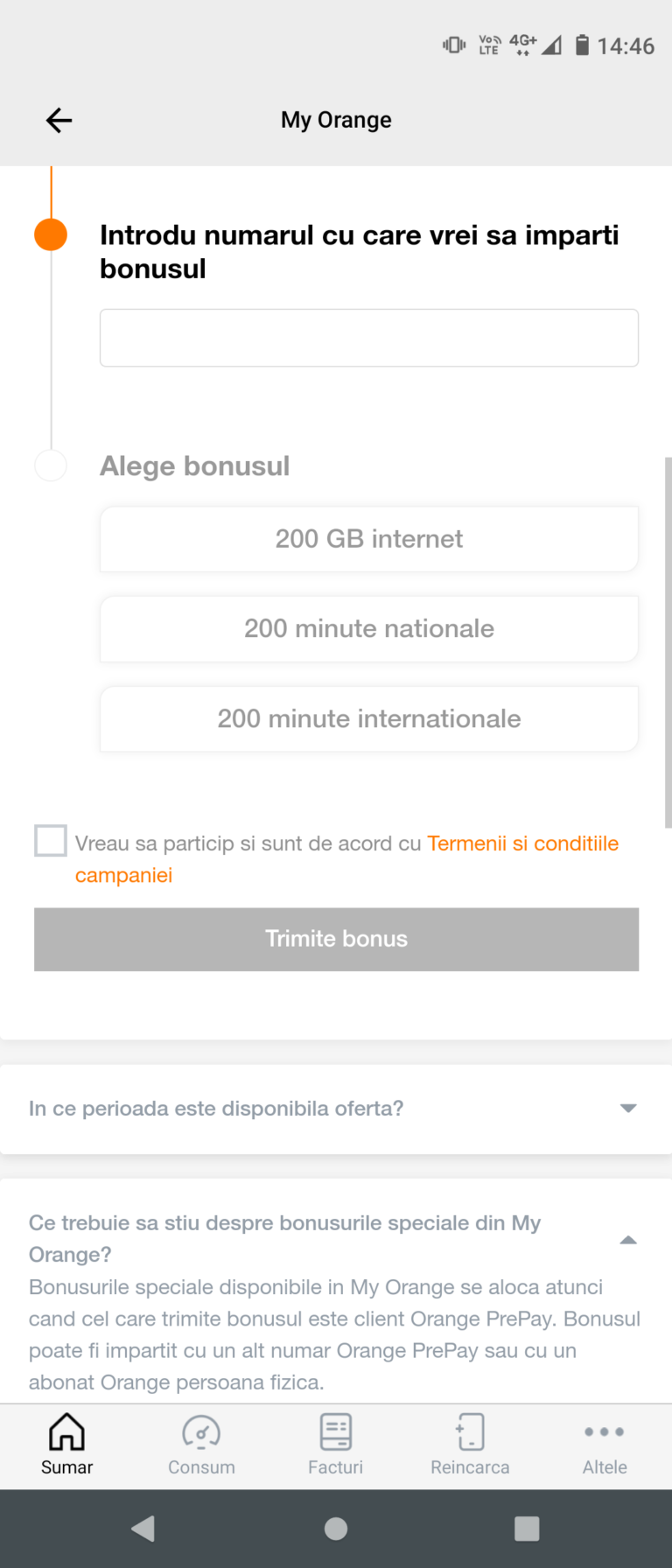Open the Sumar home tab

click(66, 1445)
